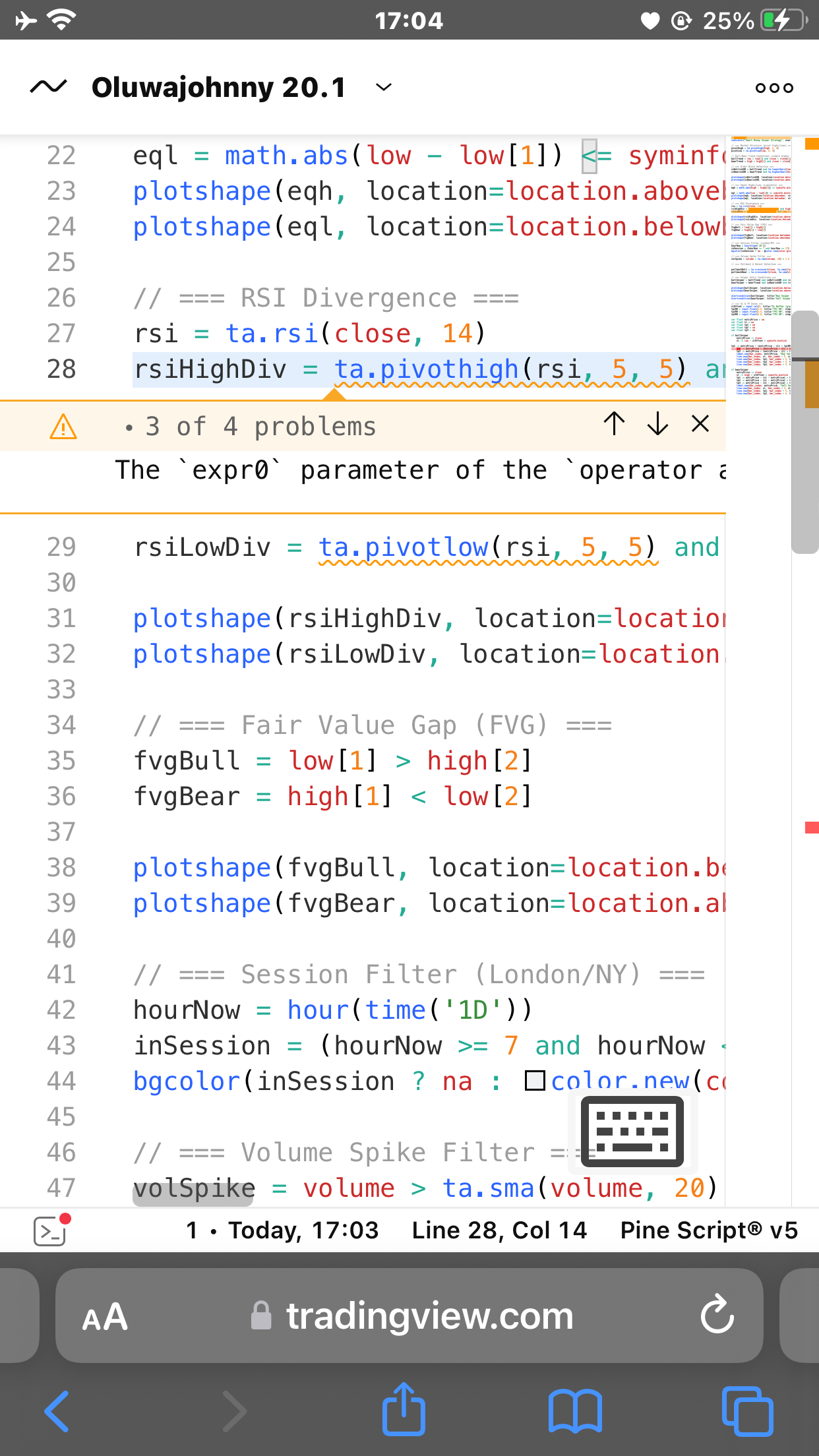Click the orange warning marker at ruler top
Screen dimensions: 819x1456
(x=812, y=144)
